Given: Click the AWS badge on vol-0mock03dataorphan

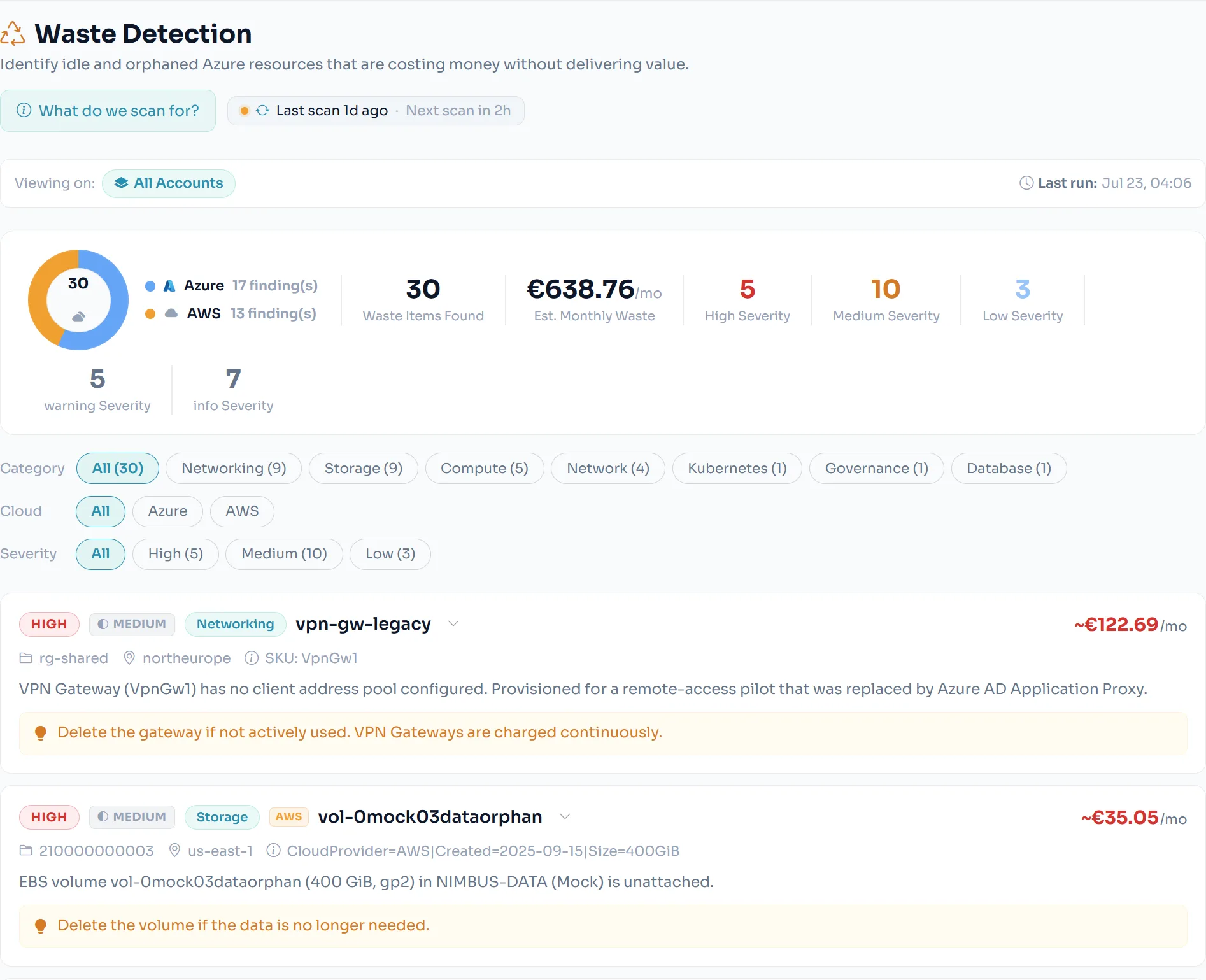Looking at the screenshot, I should click(x=289, y=816).
